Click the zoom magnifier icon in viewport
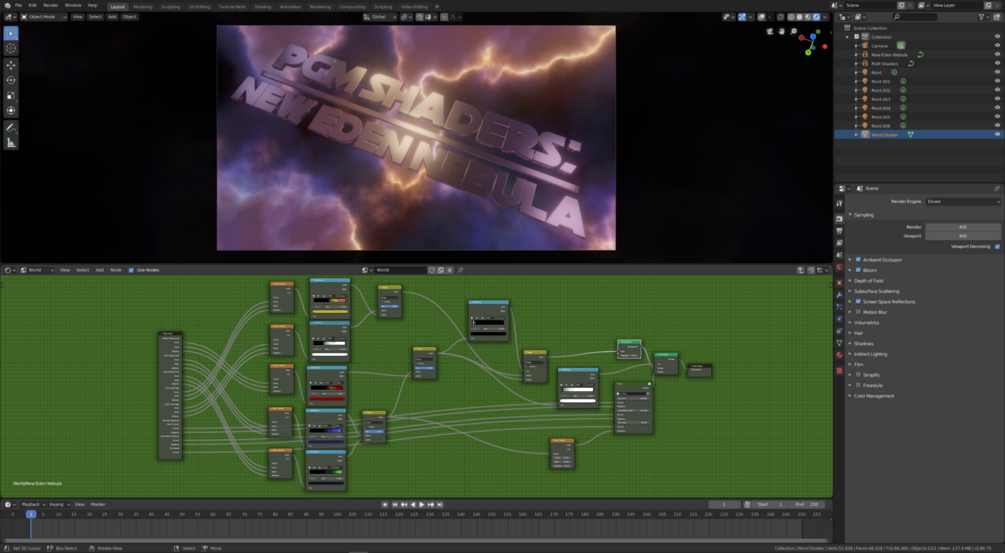 click(x=793, y=31)
